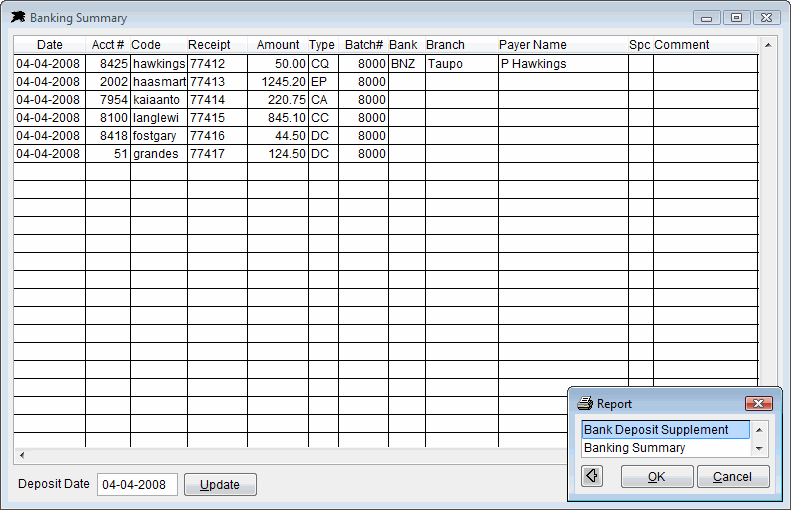Click the Deposit Date input field
This screenshot has height=510, width=791.
(137, 484)
